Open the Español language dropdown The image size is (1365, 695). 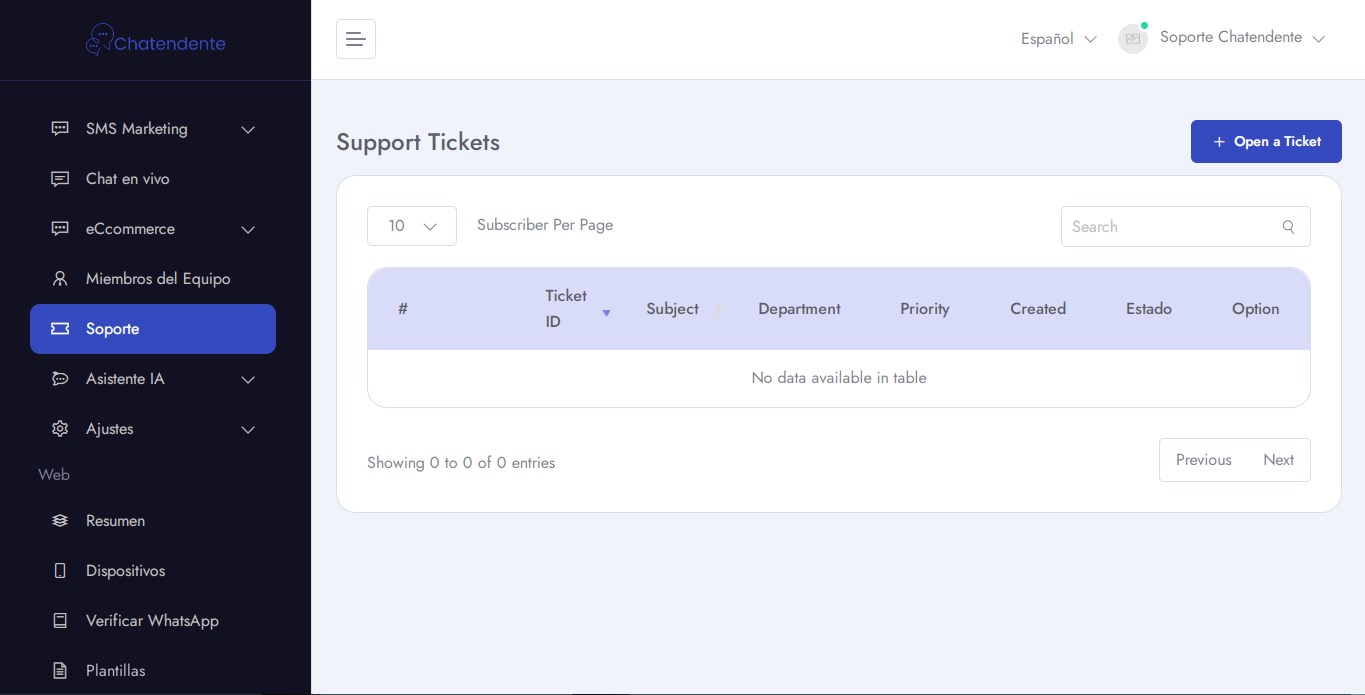pos(1058,39)
